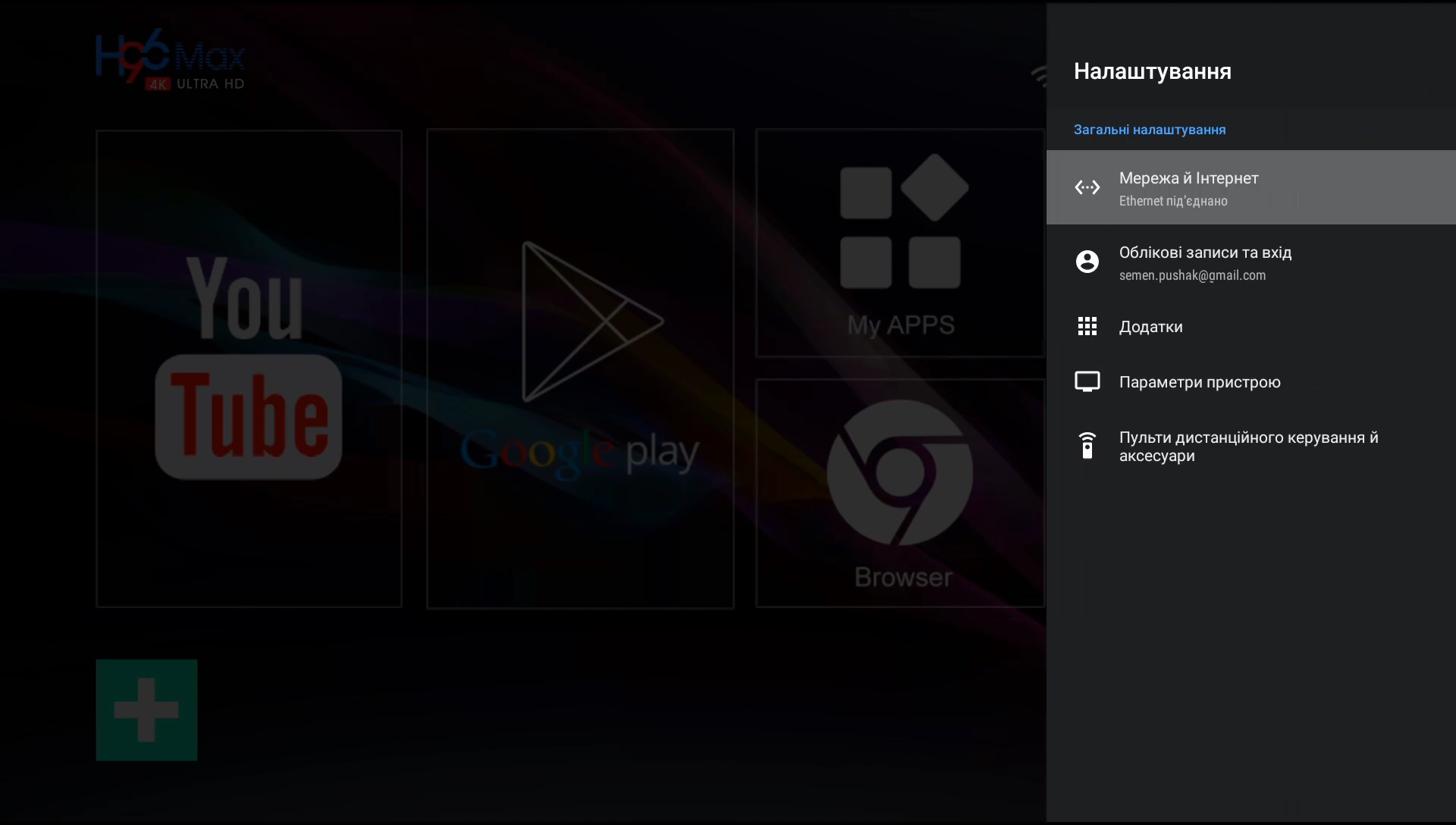The image size is (1456, 825).
Task: Open Облікові записи та вхід
Action: click(x=1251, y=262)
